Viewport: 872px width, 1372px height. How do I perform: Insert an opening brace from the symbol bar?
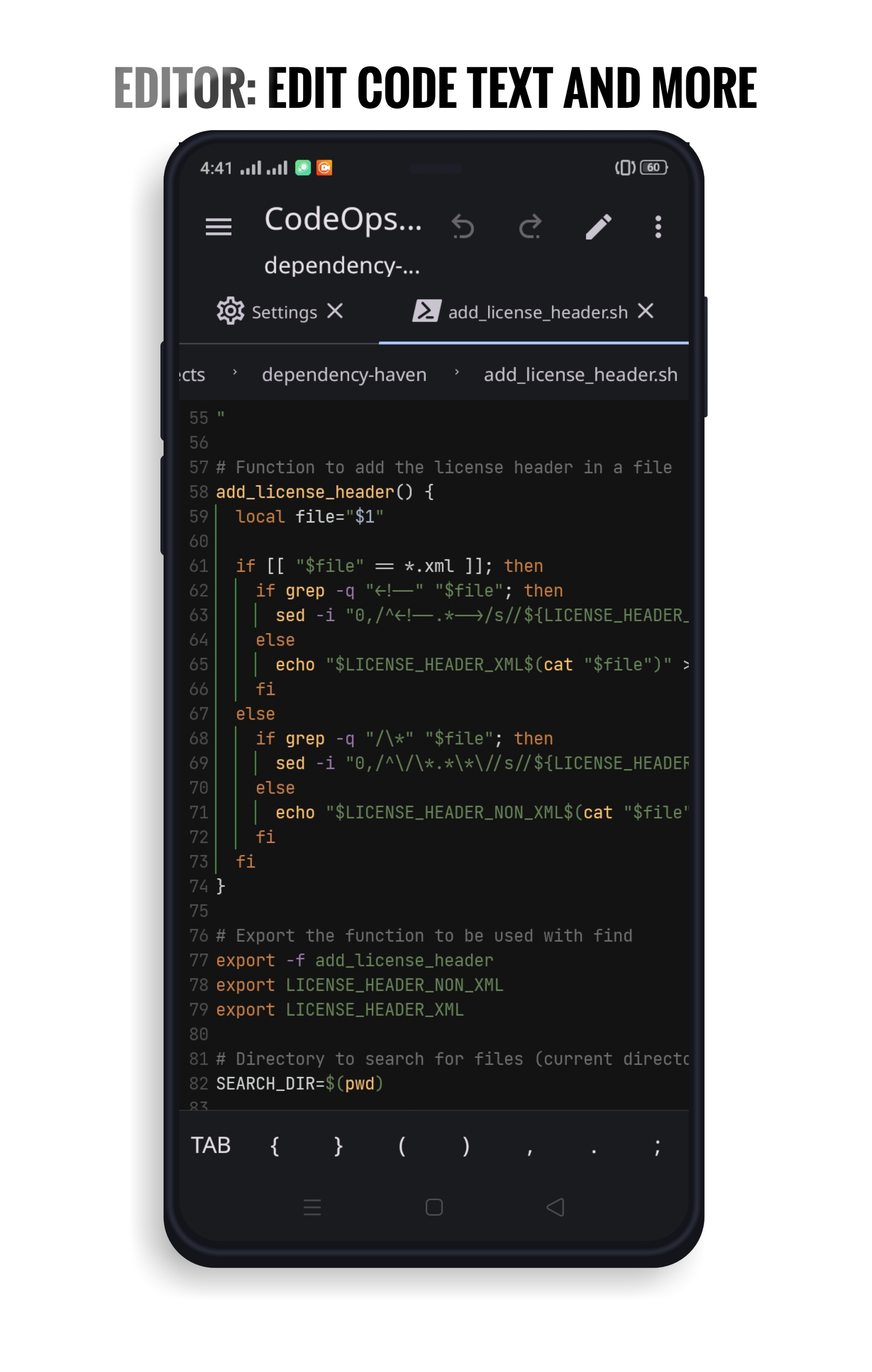(x=275, y=1146)
